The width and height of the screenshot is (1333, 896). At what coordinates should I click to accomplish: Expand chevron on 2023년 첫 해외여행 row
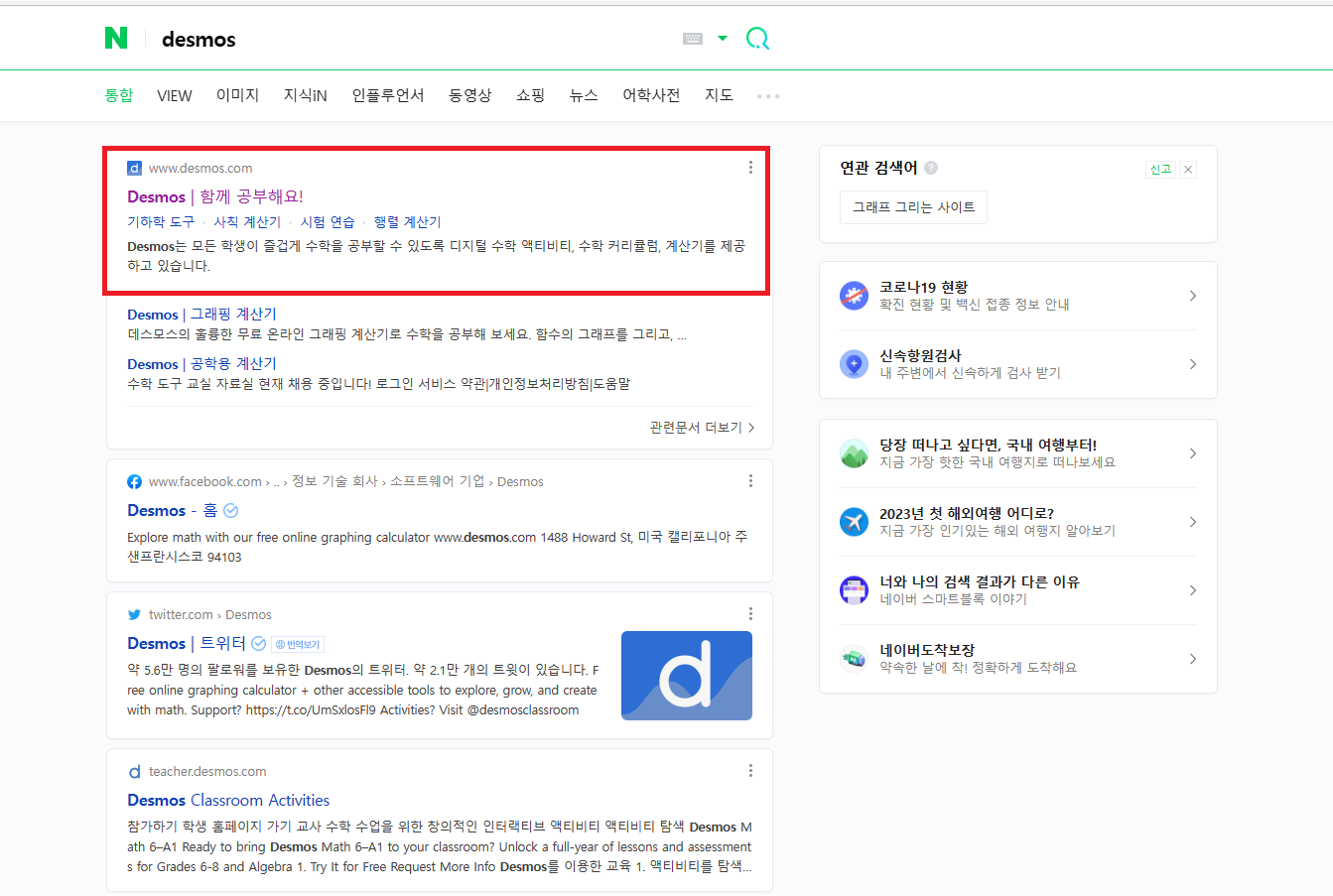click(x=1193, y=522)
